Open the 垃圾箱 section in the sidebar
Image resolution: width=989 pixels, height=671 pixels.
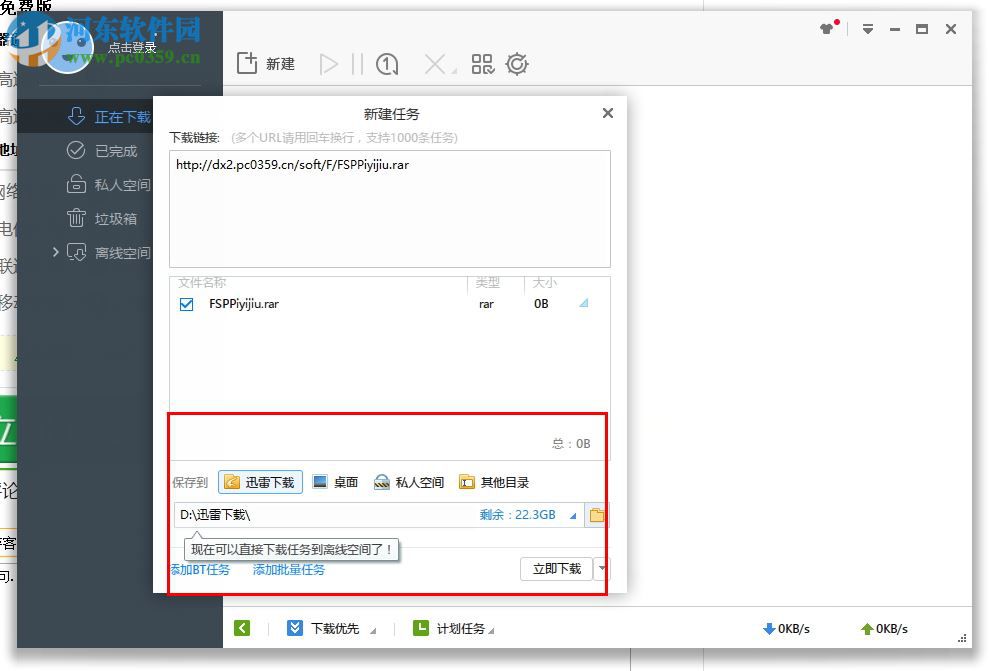(111, 218)
